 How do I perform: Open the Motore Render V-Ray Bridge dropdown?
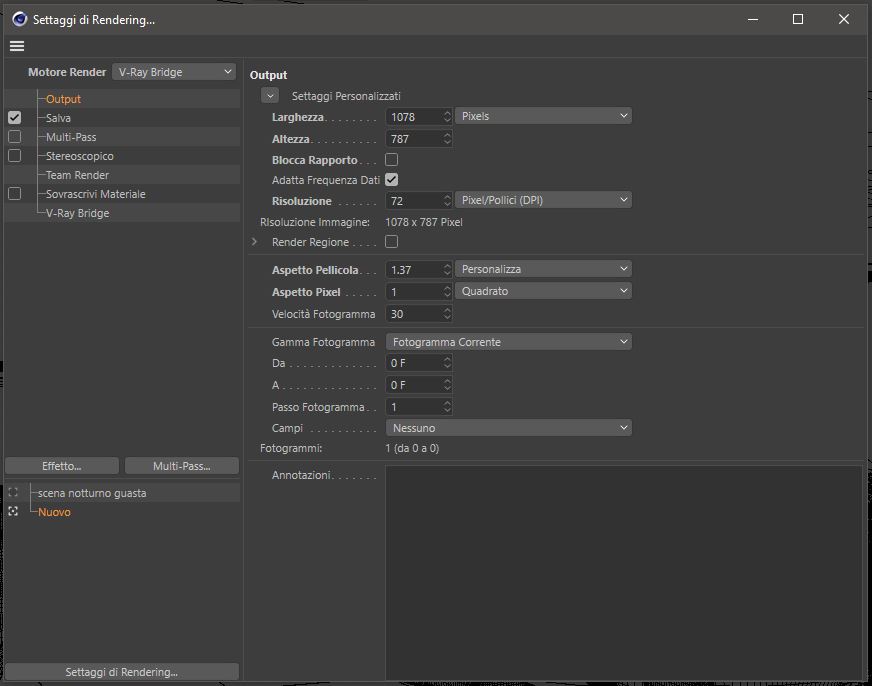(x=174, y=72)
